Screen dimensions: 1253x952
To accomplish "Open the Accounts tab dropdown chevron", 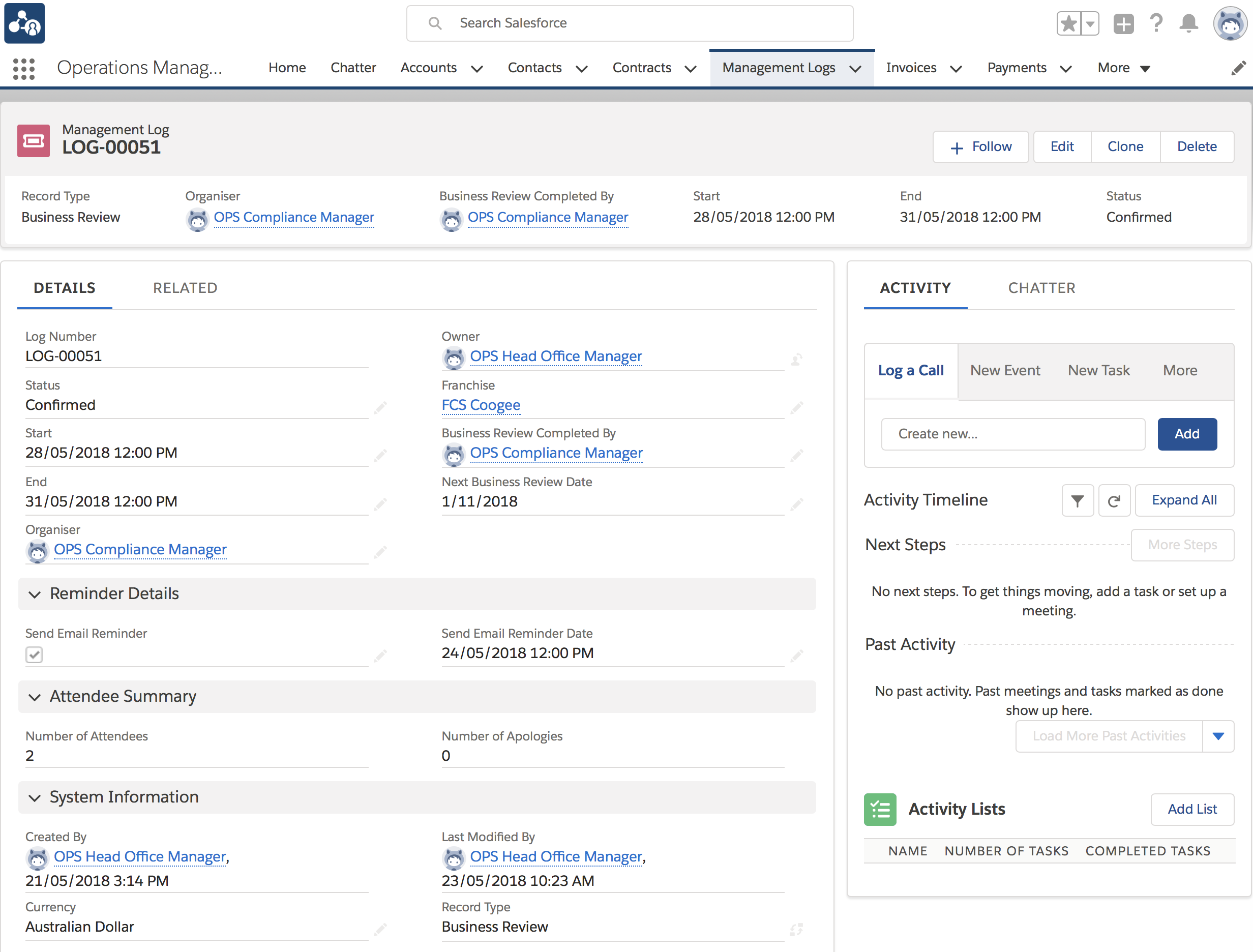I will pyautogui.click(x=477, y=69).
